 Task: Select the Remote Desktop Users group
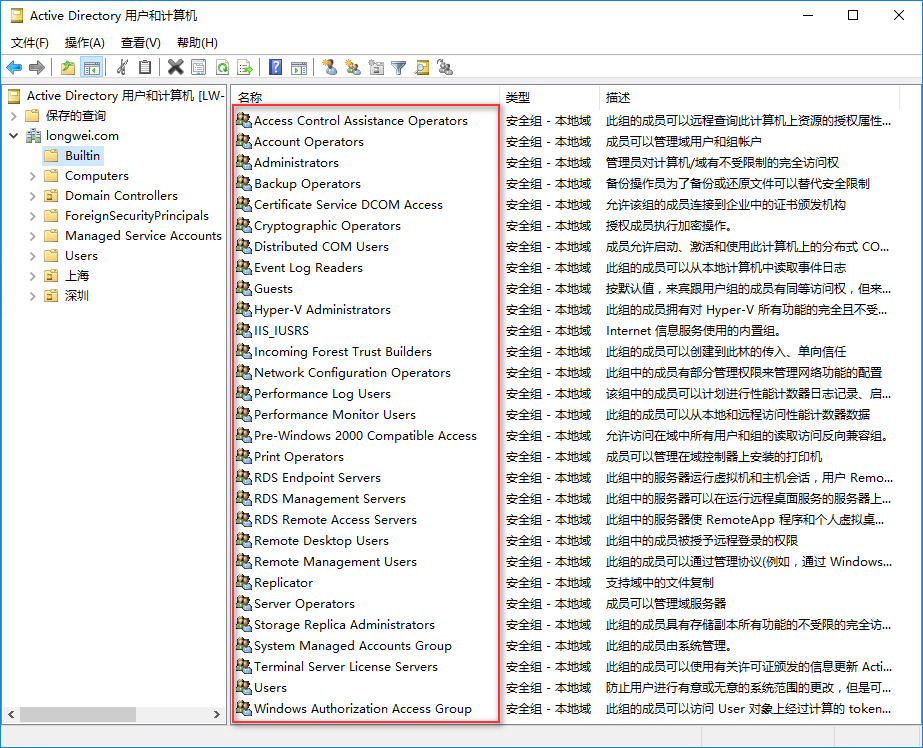point(321,541)
